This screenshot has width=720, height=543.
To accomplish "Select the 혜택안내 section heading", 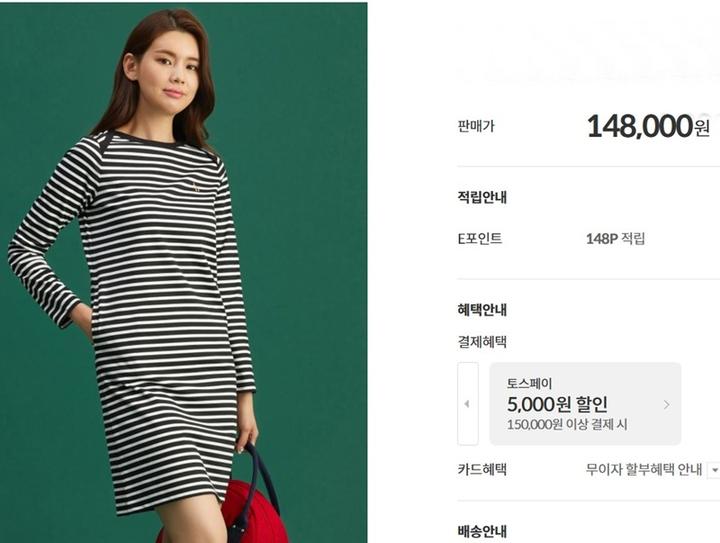I will 482,310.
